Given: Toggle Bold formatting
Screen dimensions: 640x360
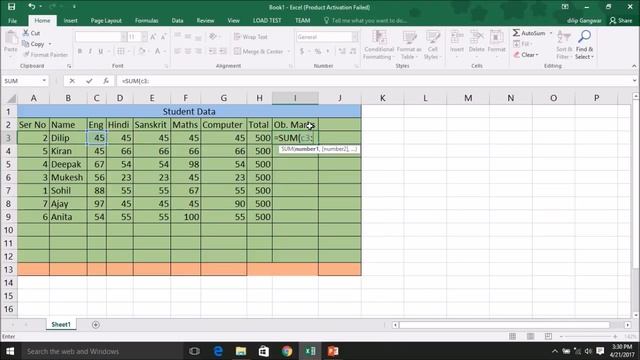Looking at the screenshot, I should tap(80, 51).
